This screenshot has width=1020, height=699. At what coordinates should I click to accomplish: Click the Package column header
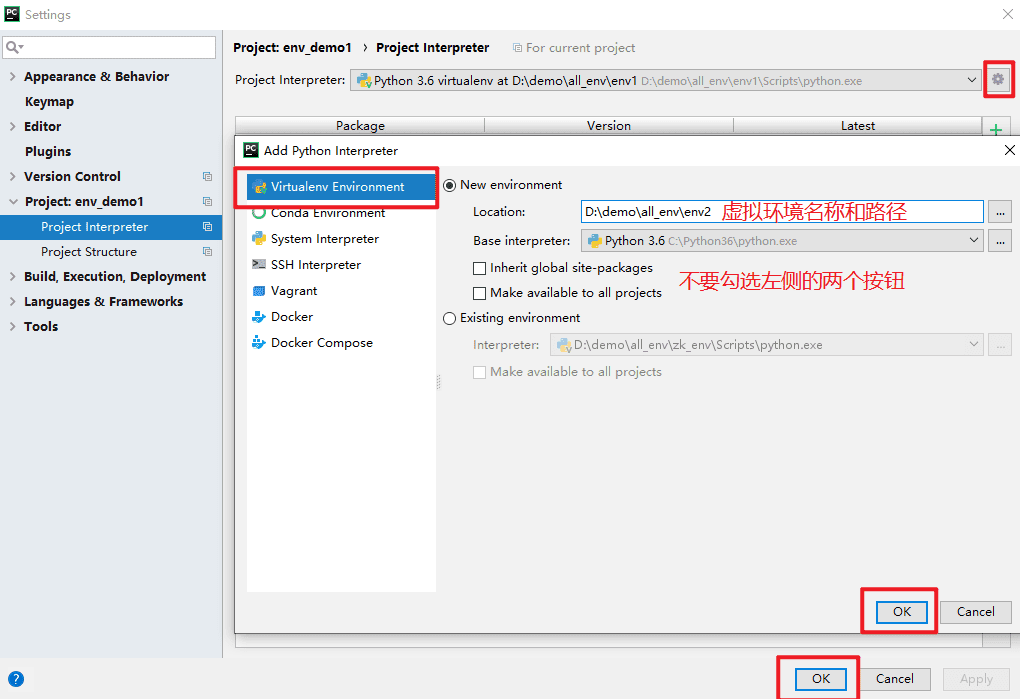tap(360, 125)
